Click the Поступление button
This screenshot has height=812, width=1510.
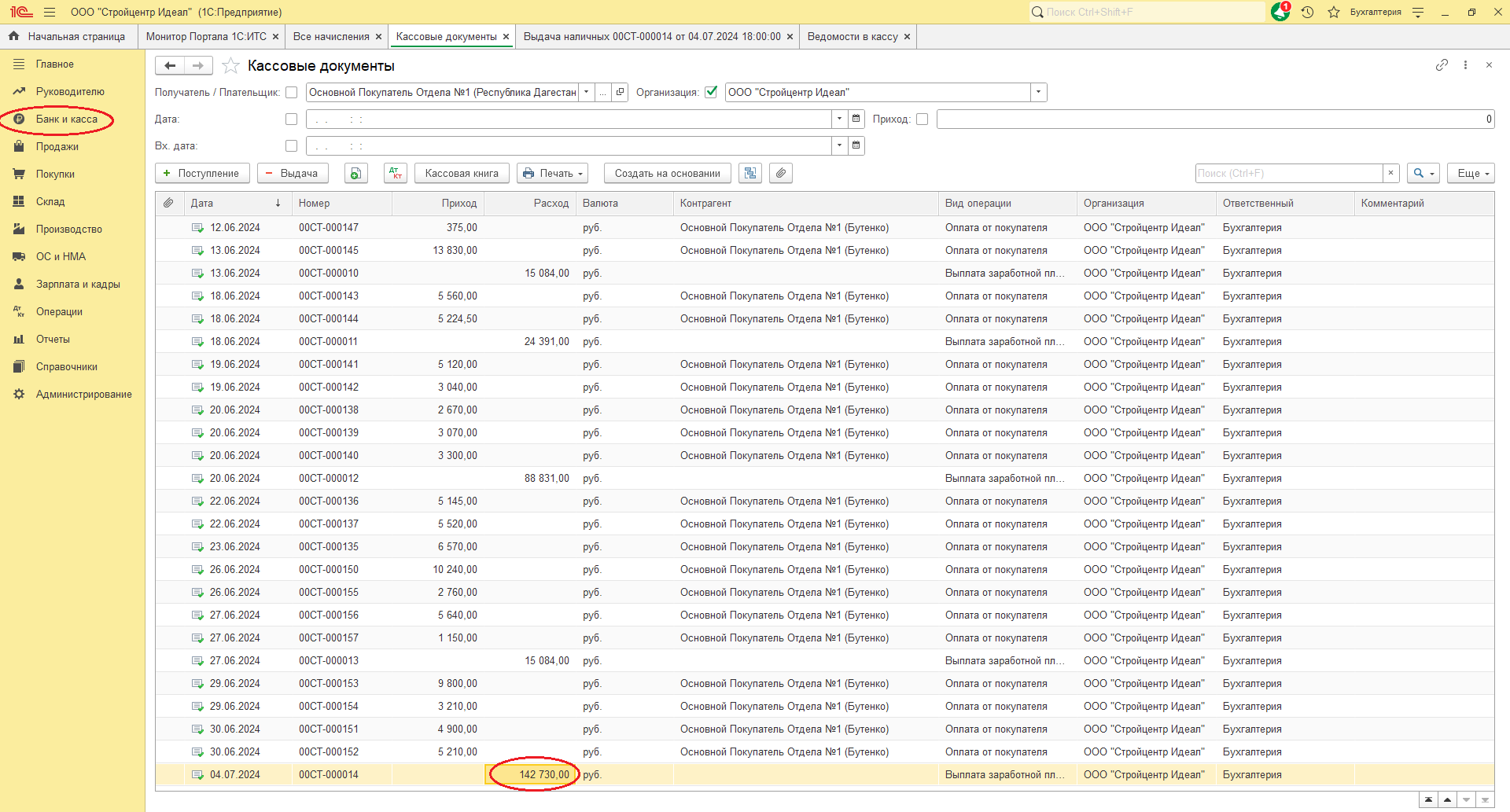pyautogui.click(x=202, y=174)
